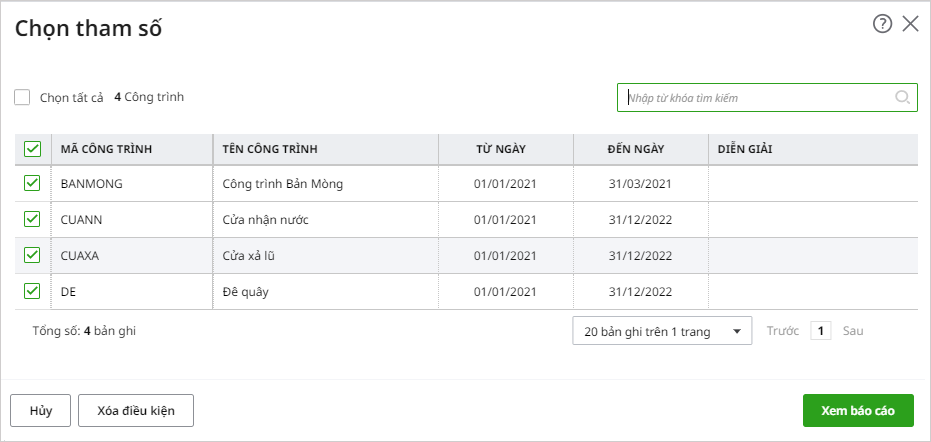Uncheck the BANMONG row checkbox

32,183
